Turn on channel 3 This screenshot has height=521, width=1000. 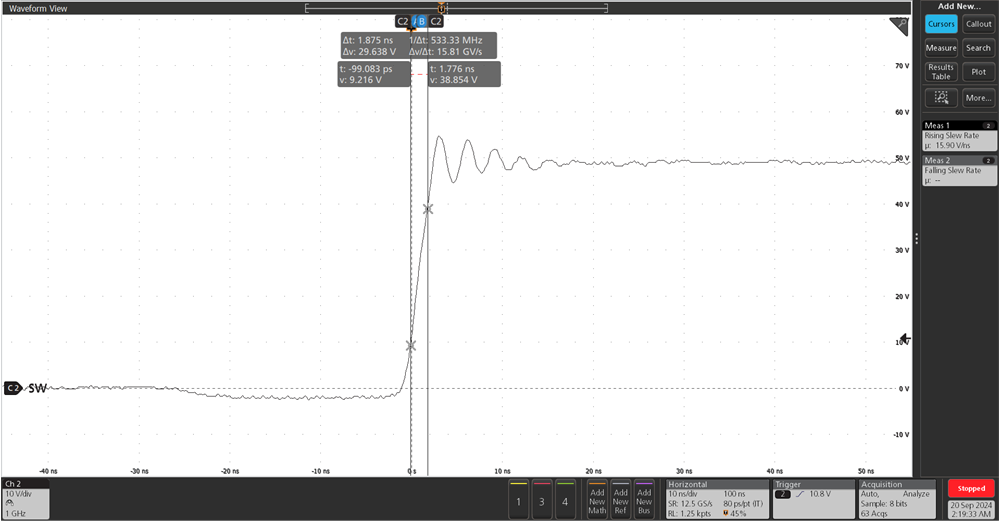[x=541, y=500]
